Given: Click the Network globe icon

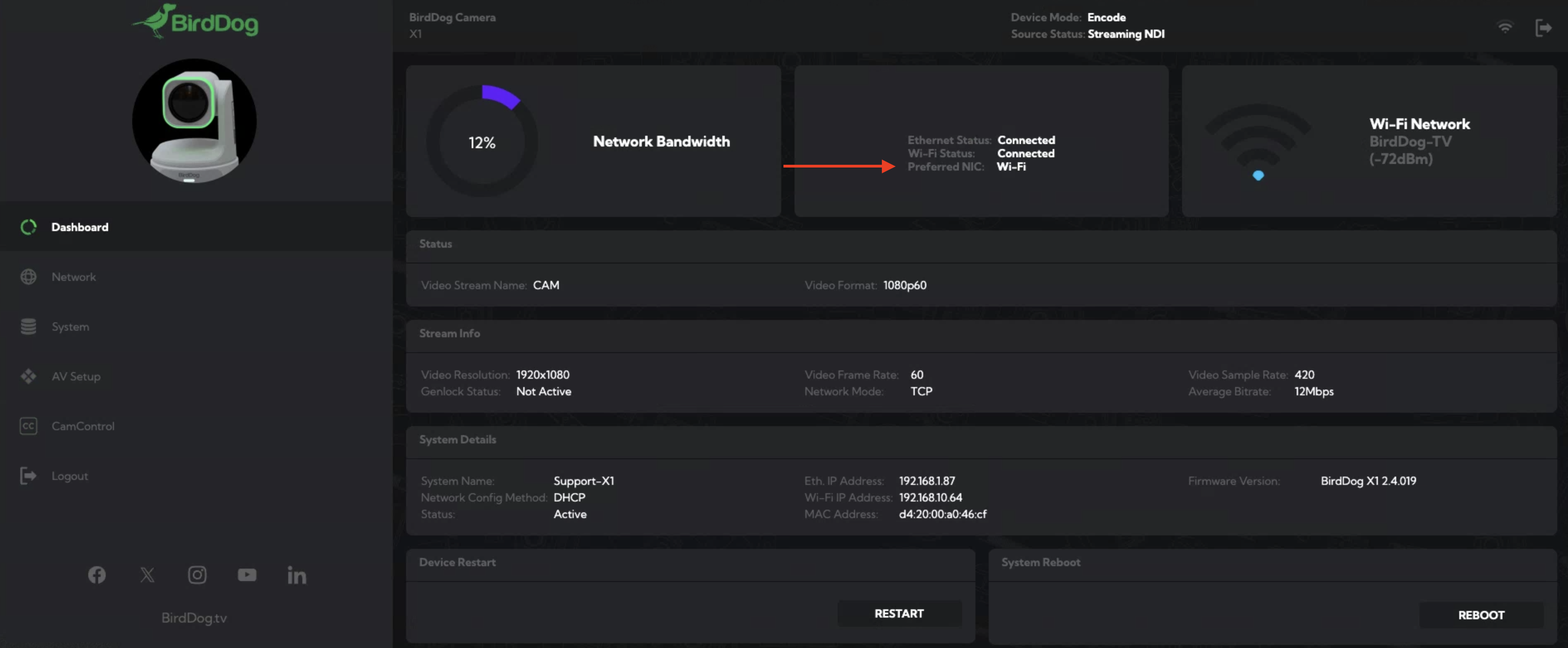Looking at the screenshot, I should (x=28, y=277).
